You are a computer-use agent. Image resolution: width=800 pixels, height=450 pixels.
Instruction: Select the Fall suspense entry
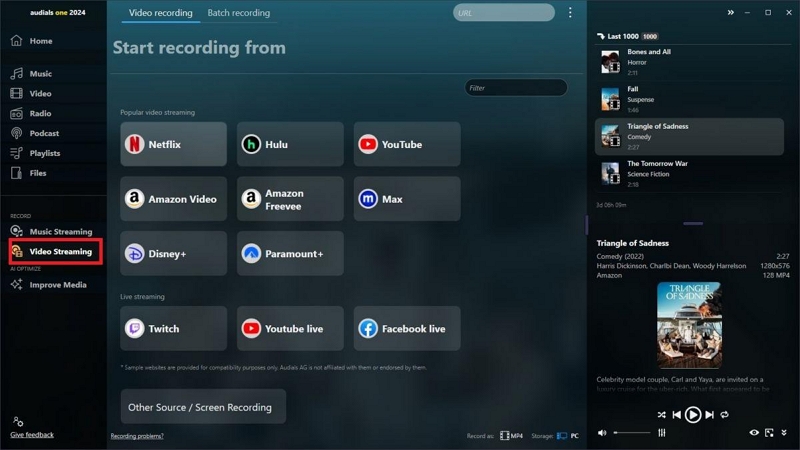click(x=689, y=99)
